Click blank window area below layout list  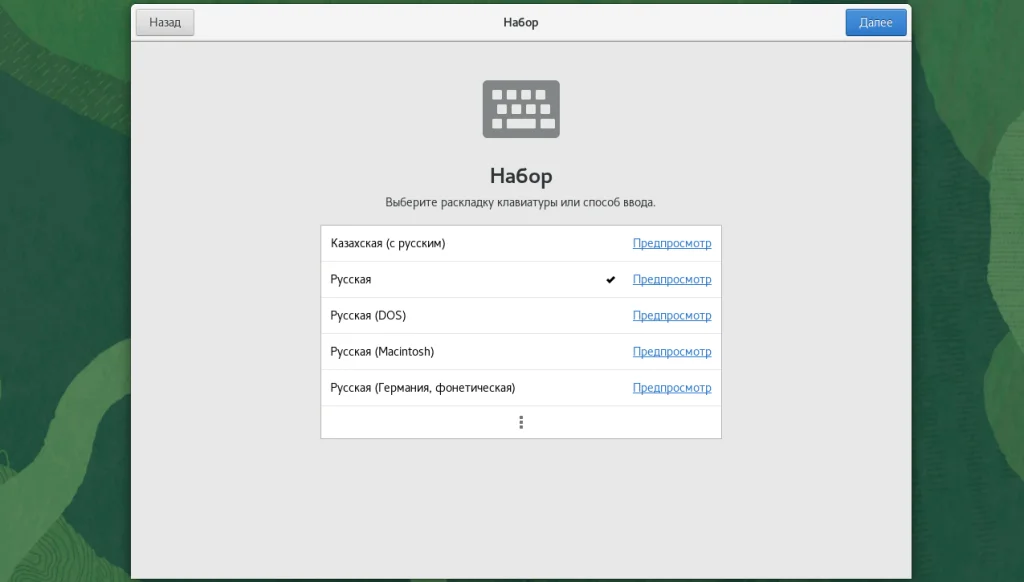[x=521, y=510]
